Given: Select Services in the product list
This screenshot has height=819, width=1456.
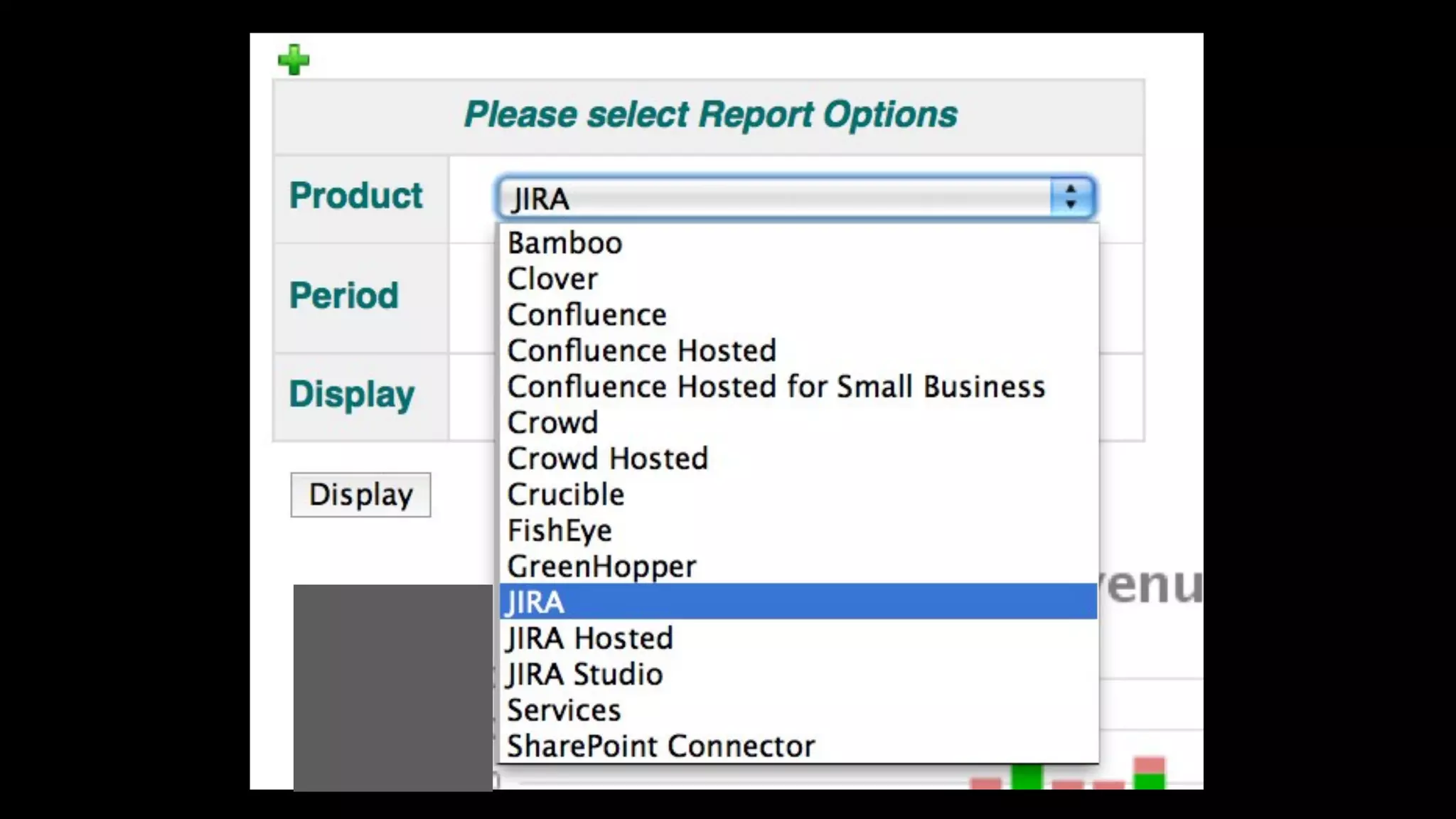Looking at the screenshot, I should click(x=564, y=710).
